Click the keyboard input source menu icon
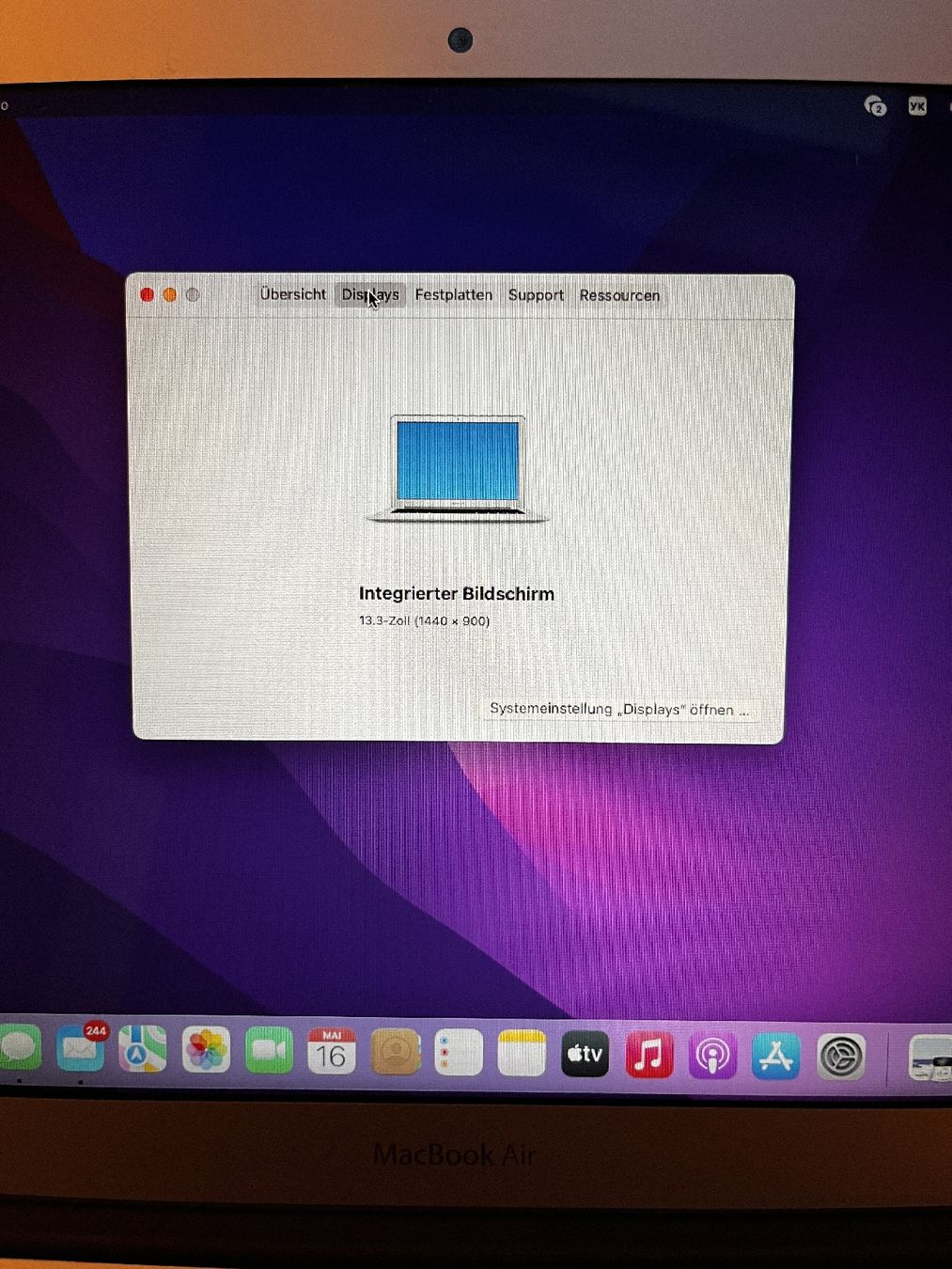This screenshot has width=952, height=1269. coord(917,106)
